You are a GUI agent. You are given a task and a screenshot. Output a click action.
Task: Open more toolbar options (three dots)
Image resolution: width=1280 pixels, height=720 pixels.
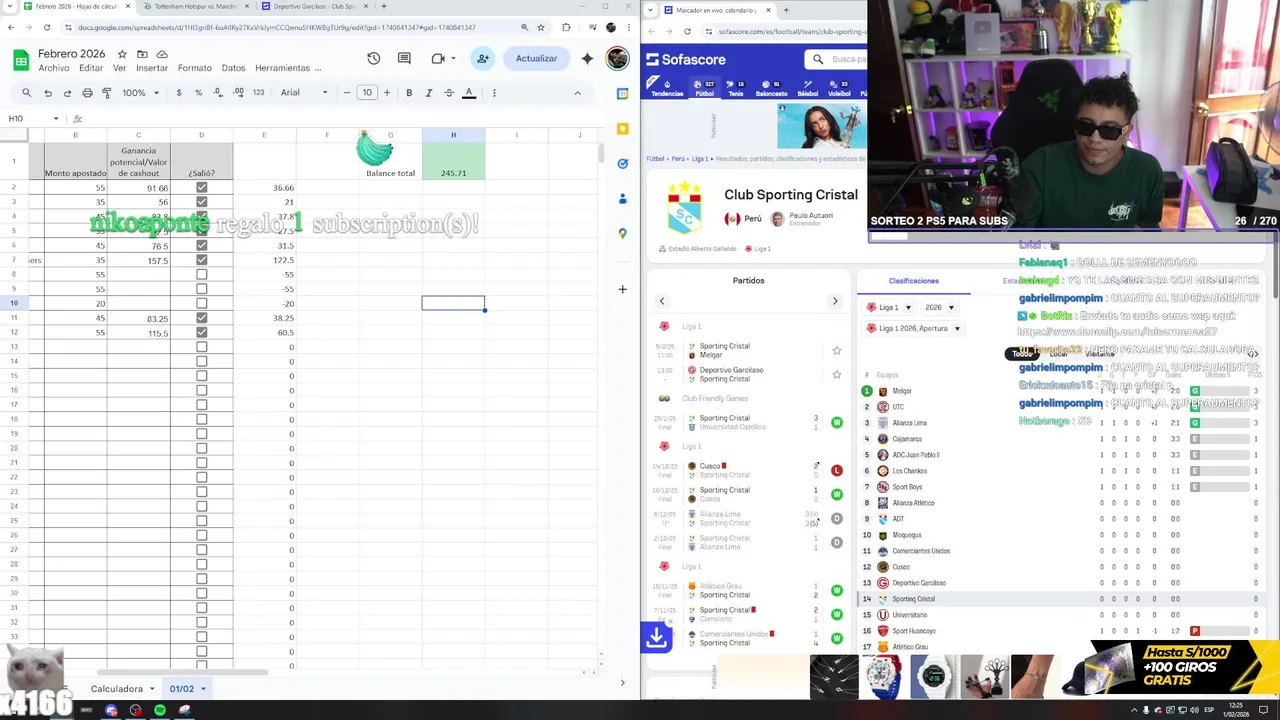[494, 93]
